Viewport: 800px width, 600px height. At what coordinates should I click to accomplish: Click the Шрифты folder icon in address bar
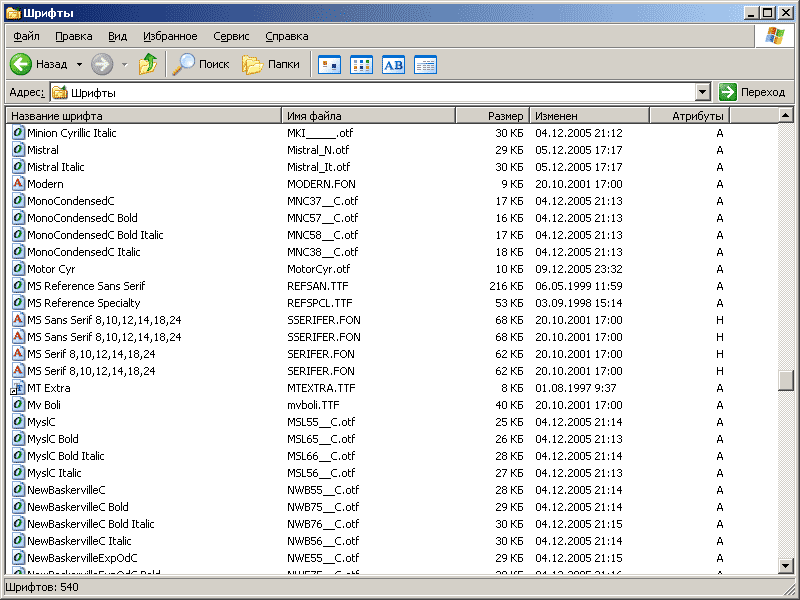coord(60,92)
